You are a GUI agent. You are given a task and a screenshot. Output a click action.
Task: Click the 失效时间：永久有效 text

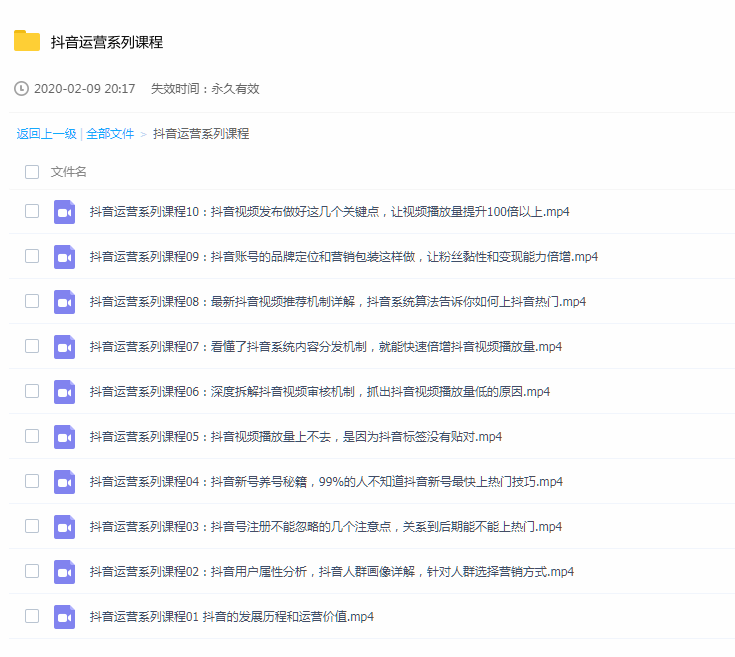click(x=205, y=89)
